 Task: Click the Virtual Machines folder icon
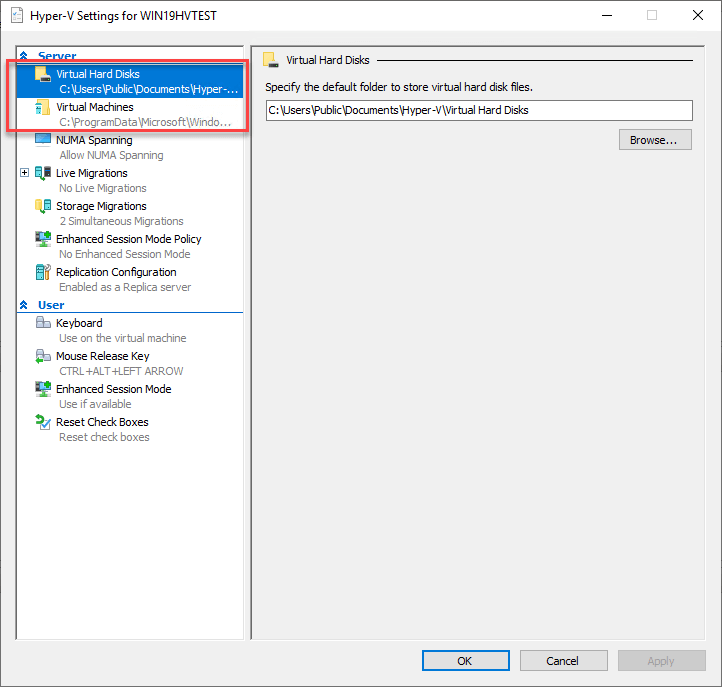[x=43, y=107]
